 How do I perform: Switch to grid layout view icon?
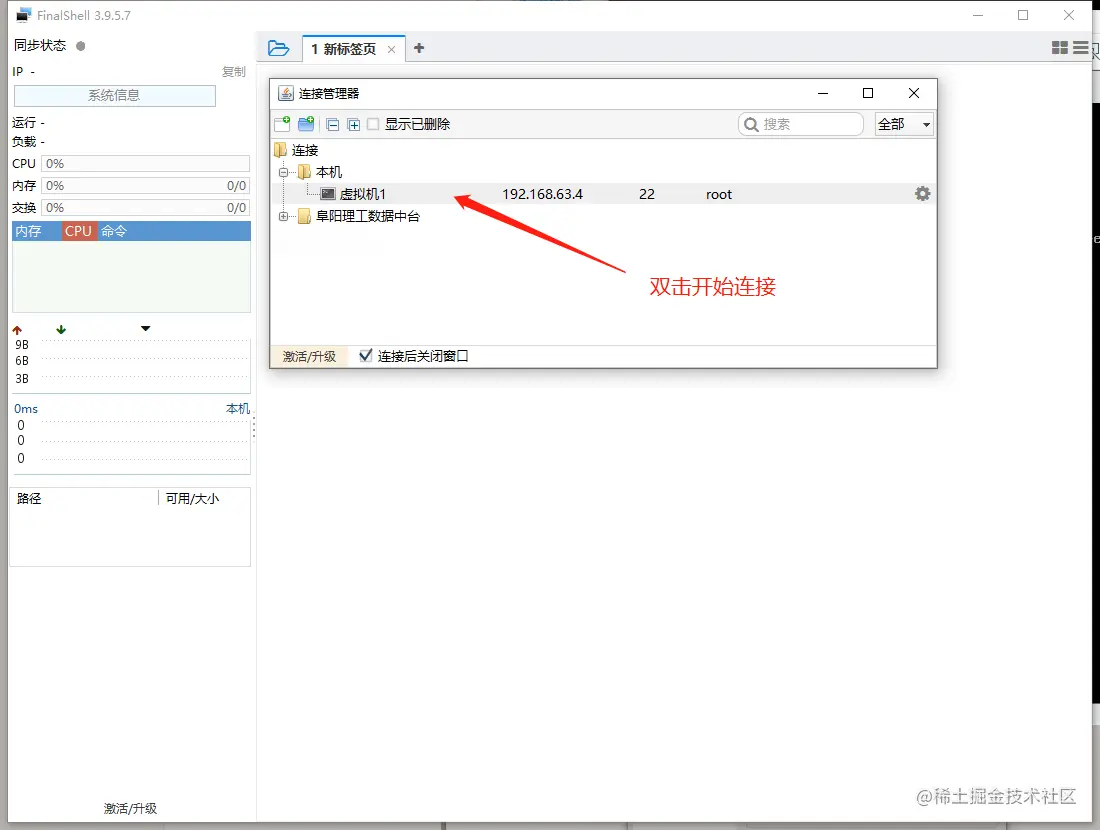[1060, 48]
